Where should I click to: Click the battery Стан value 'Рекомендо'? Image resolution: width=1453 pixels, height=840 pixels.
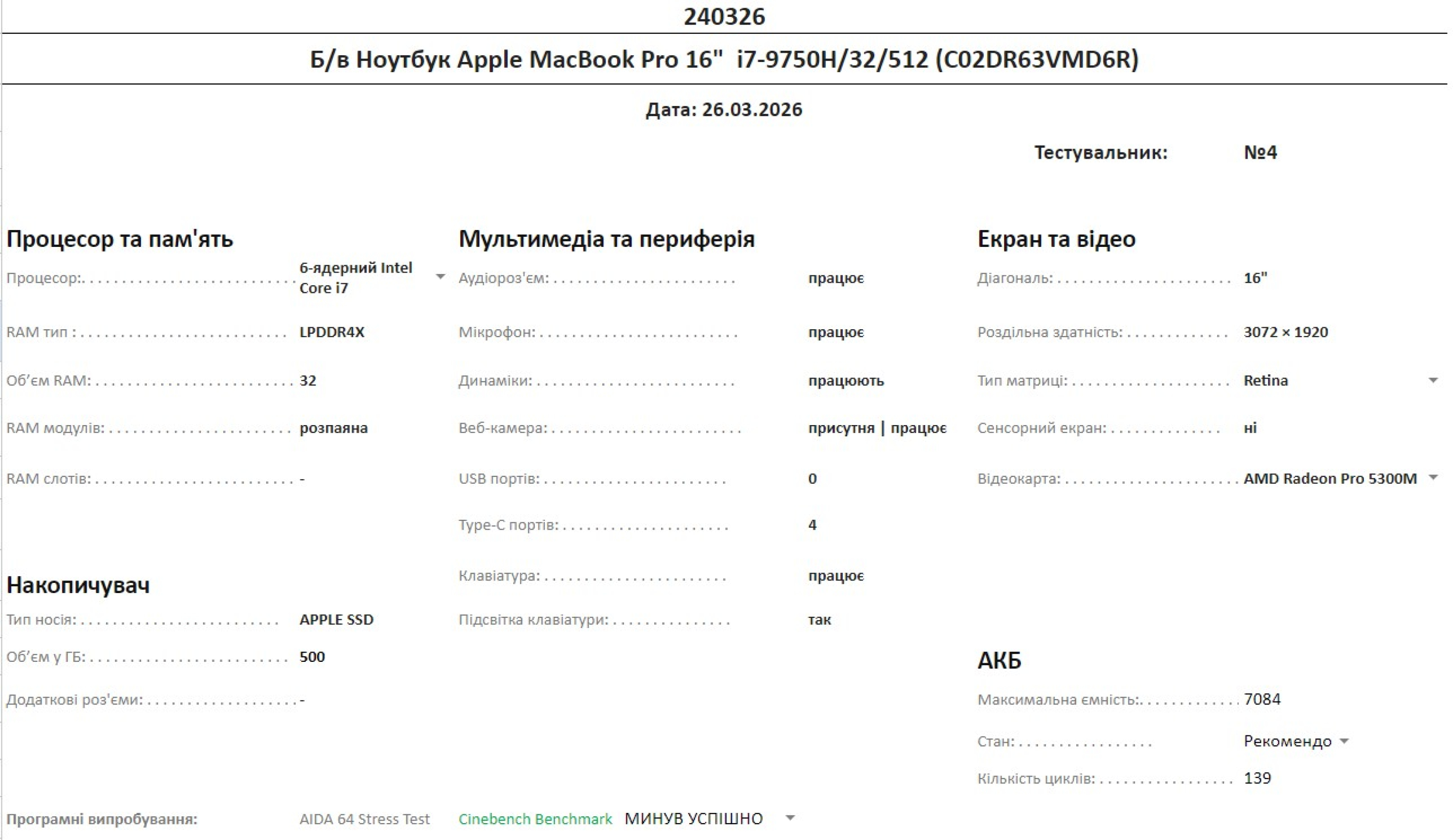1287,741
